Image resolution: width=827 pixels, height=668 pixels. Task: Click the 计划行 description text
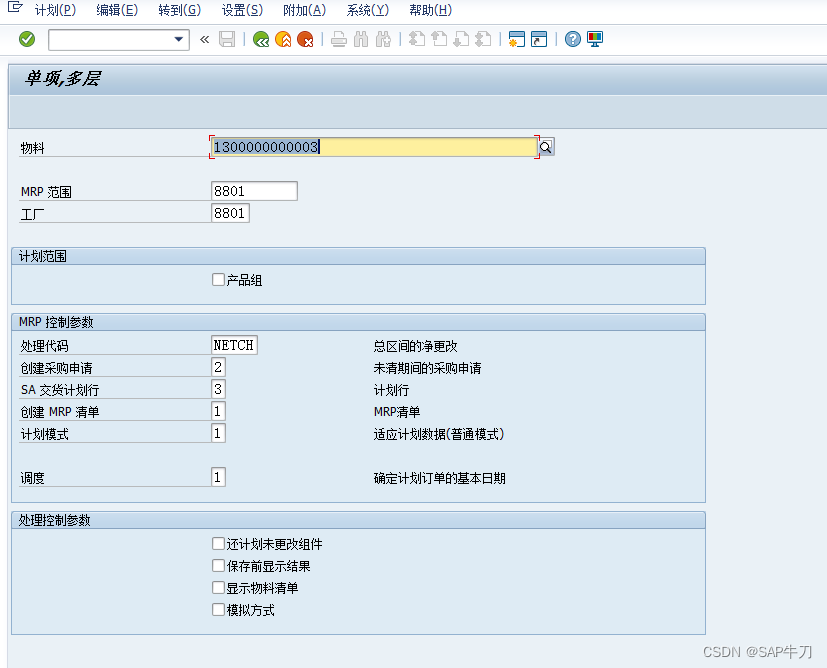(391, 390)
